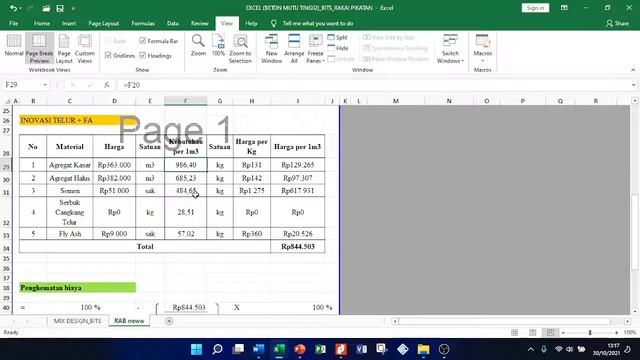
Task: Click the vertical scrollbar thumb
Action: coord(635,232)
